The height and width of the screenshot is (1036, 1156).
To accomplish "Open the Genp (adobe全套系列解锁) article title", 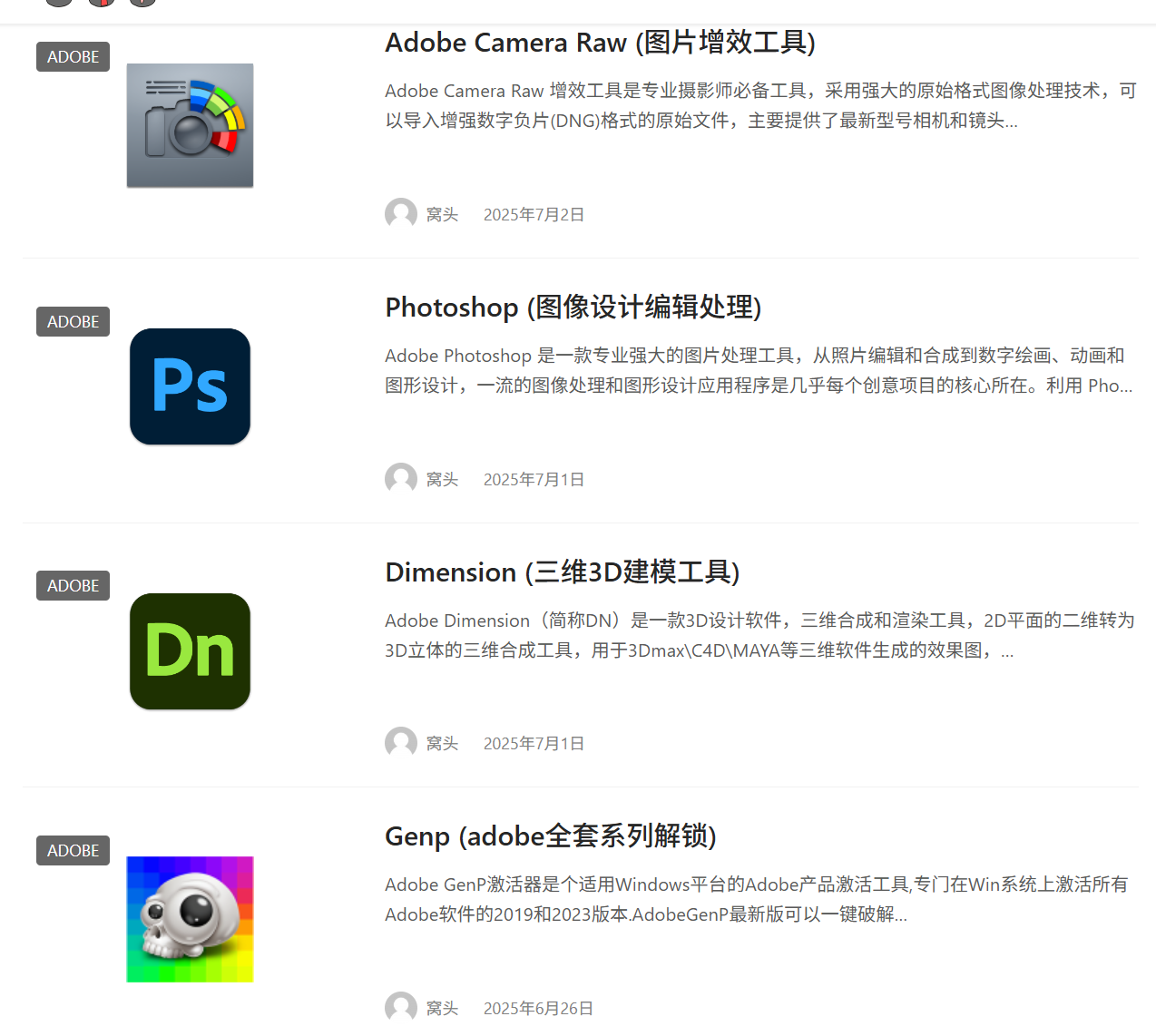I will 550,836.
